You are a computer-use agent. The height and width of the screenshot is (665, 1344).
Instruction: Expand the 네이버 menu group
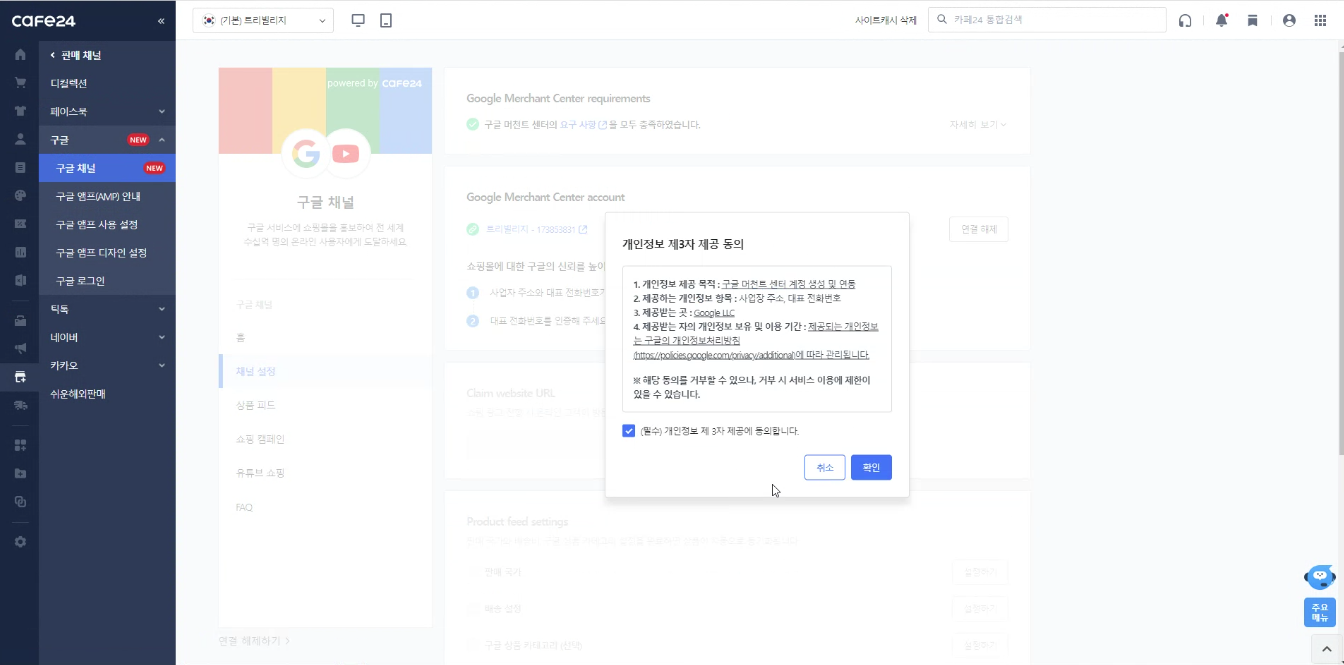click(x=107, y=337)
